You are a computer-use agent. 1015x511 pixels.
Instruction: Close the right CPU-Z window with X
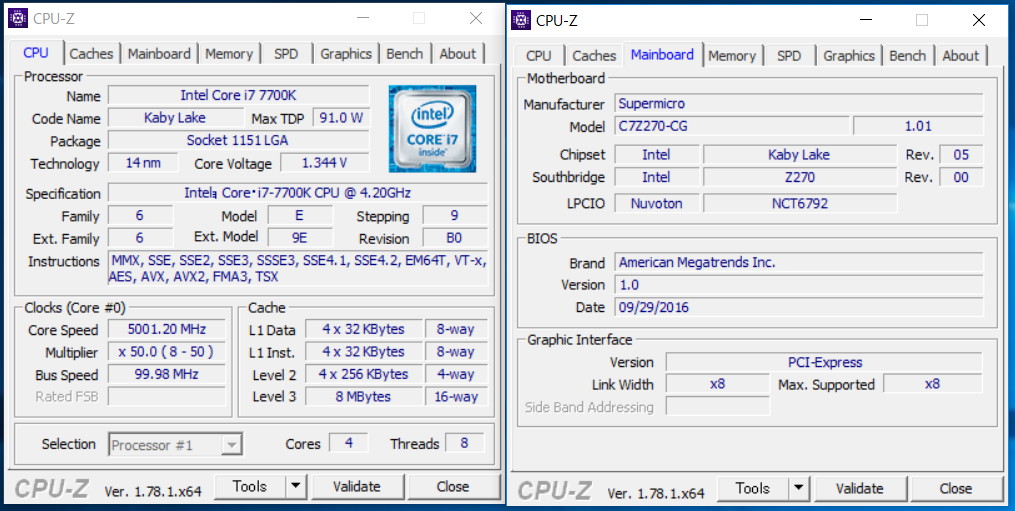click(979, 20)
